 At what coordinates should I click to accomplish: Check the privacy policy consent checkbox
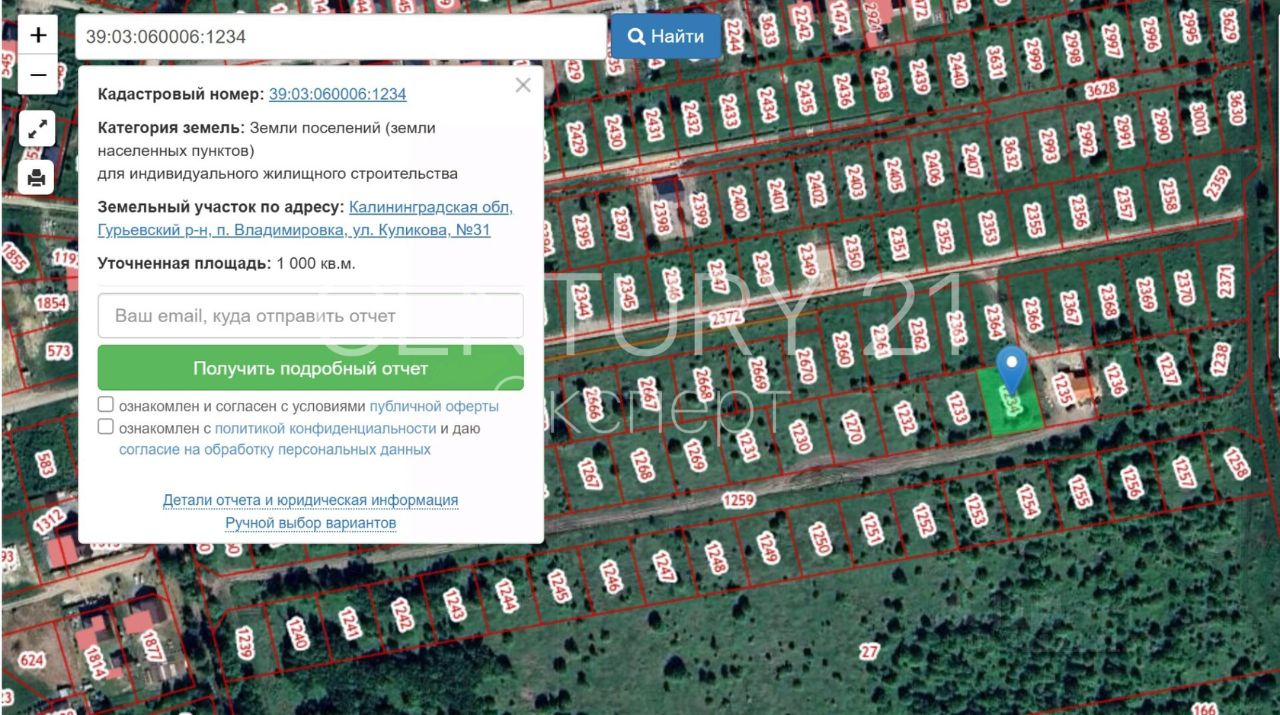point(106,427)
